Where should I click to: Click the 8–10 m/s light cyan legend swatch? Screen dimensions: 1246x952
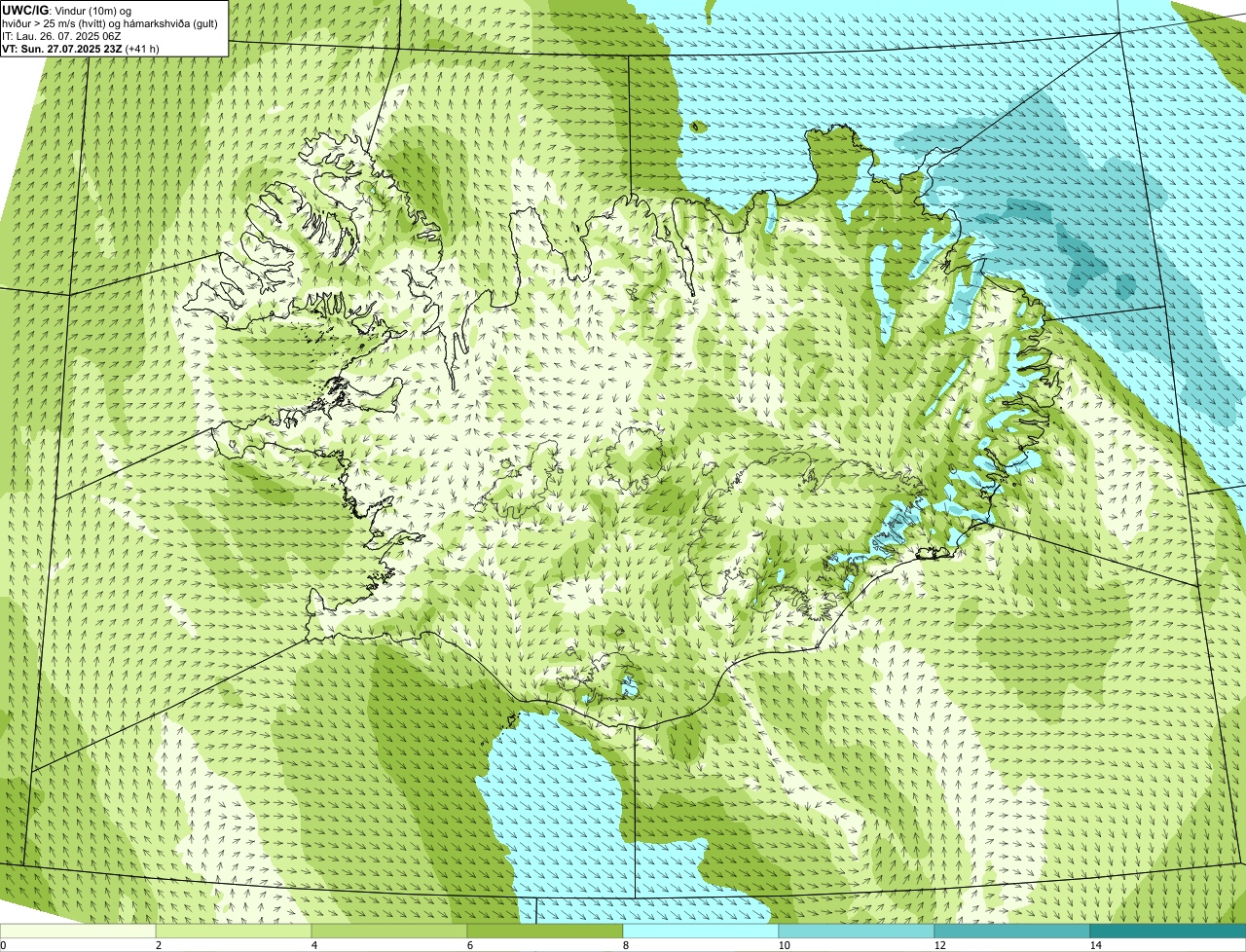click(701, 931)
